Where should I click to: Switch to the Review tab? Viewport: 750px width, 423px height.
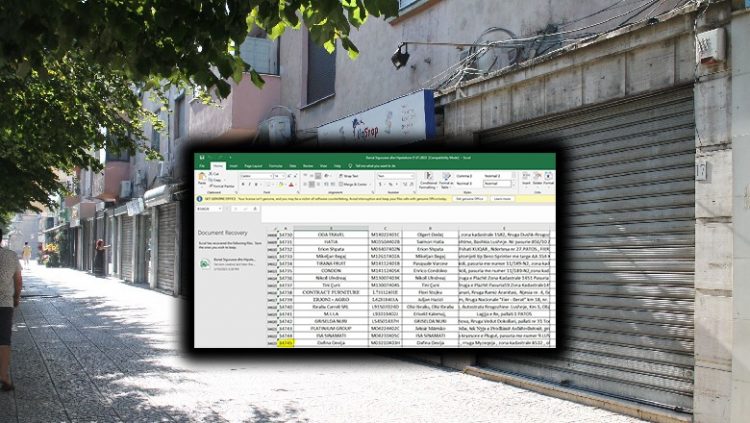click(308, 166)
